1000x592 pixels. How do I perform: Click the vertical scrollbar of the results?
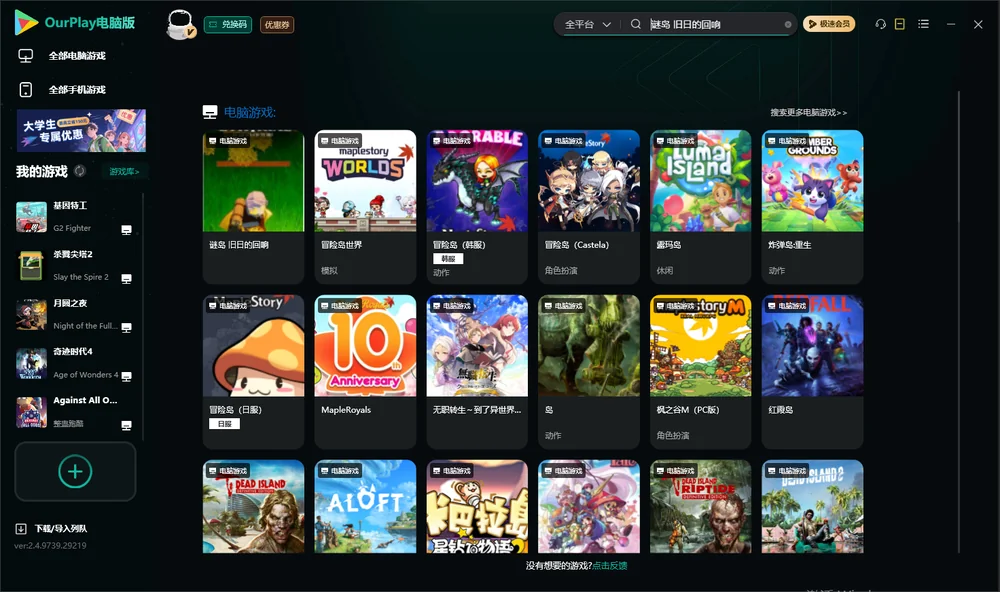pos(958,322)
